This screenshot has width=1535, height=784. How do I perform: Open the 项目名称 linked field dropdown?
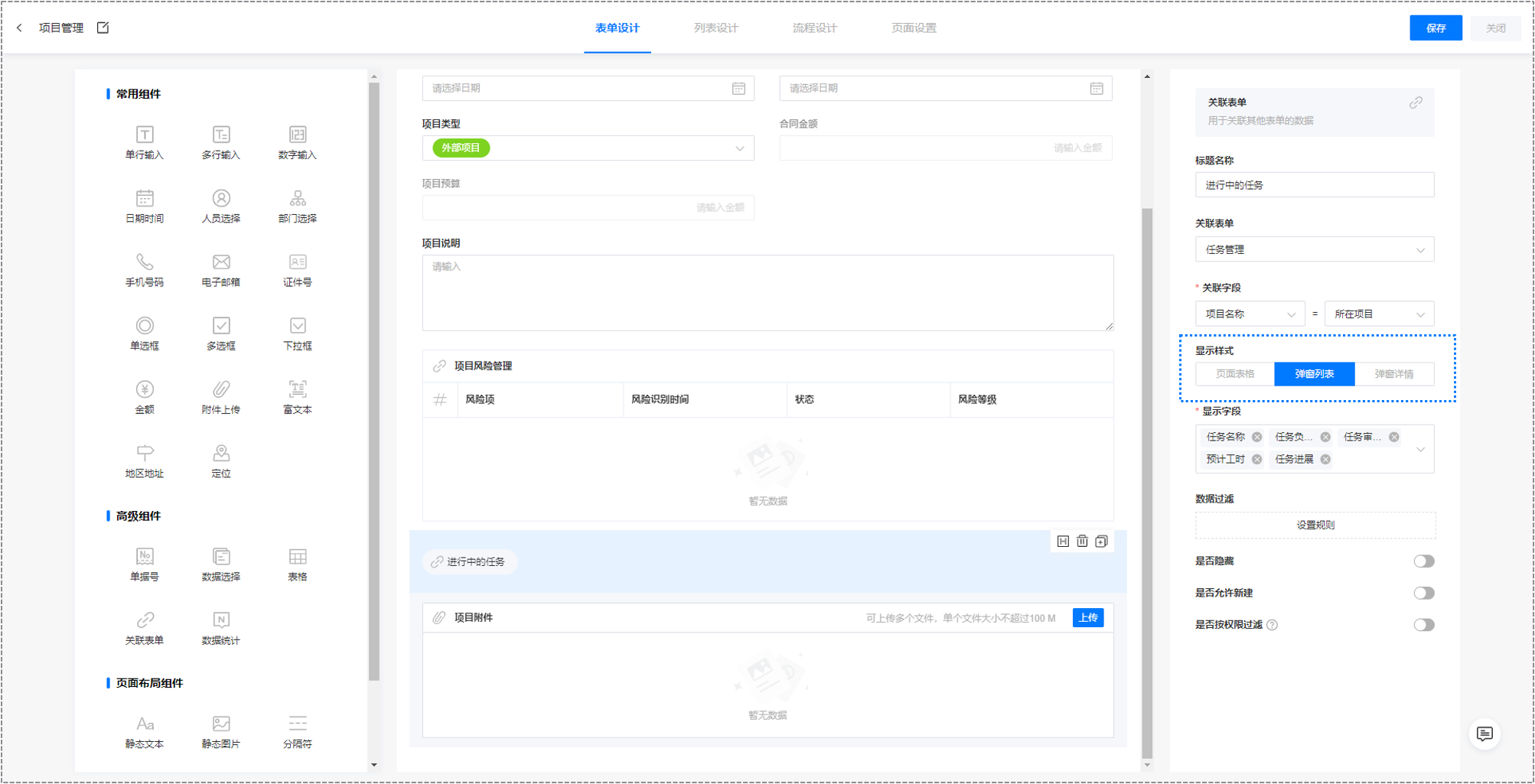(x=1250, y=314)
